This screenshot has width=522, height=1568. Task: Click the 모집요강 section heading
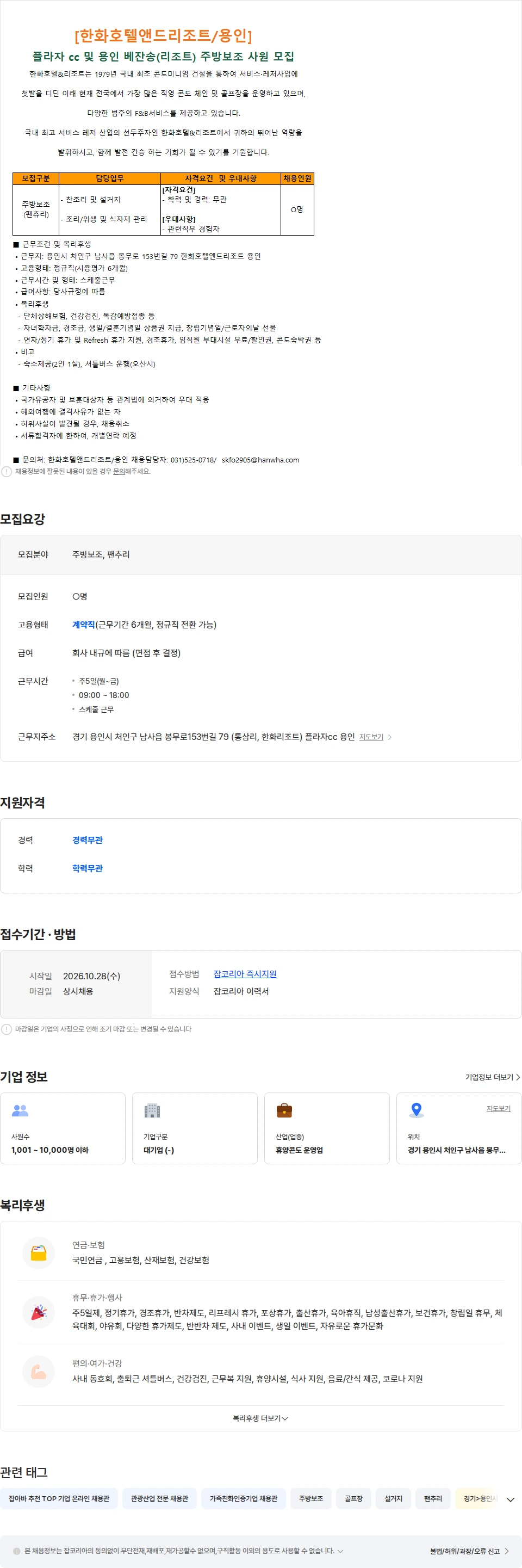coord(22,518)
